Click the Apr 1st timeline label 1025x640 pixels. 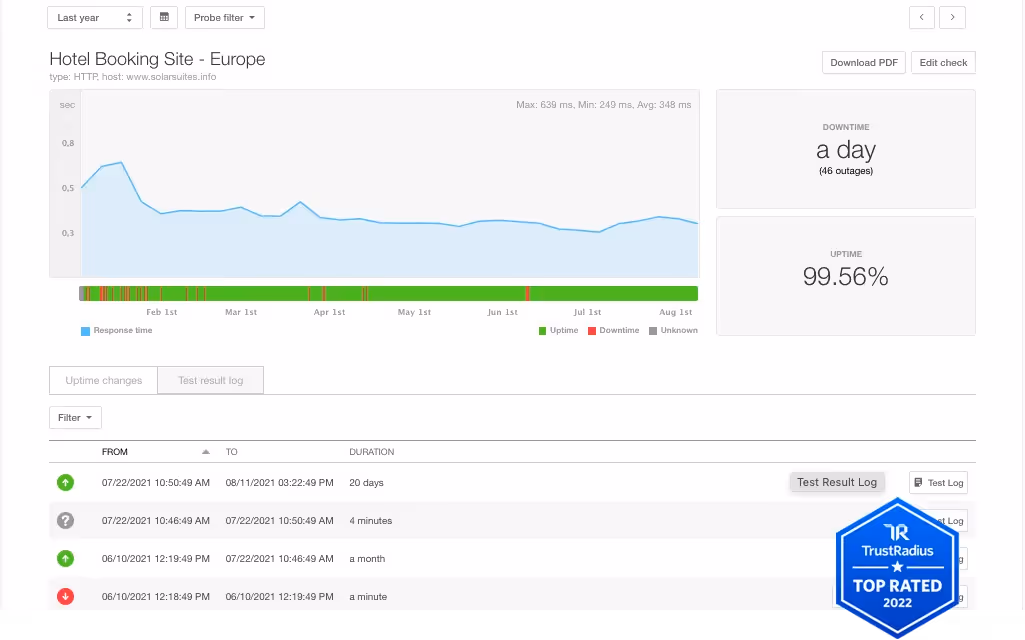pos(329,312)
